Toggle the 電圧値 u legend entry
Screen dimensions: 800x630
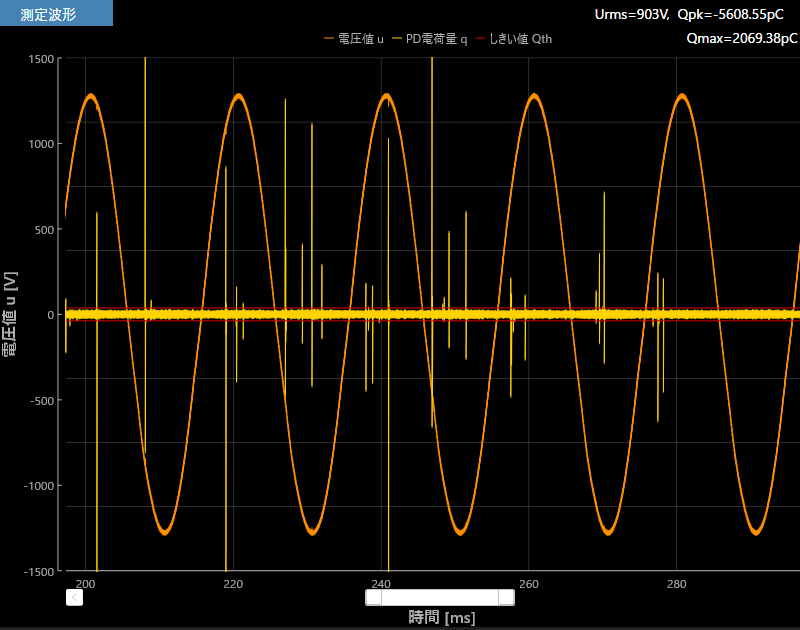point(354,39)
